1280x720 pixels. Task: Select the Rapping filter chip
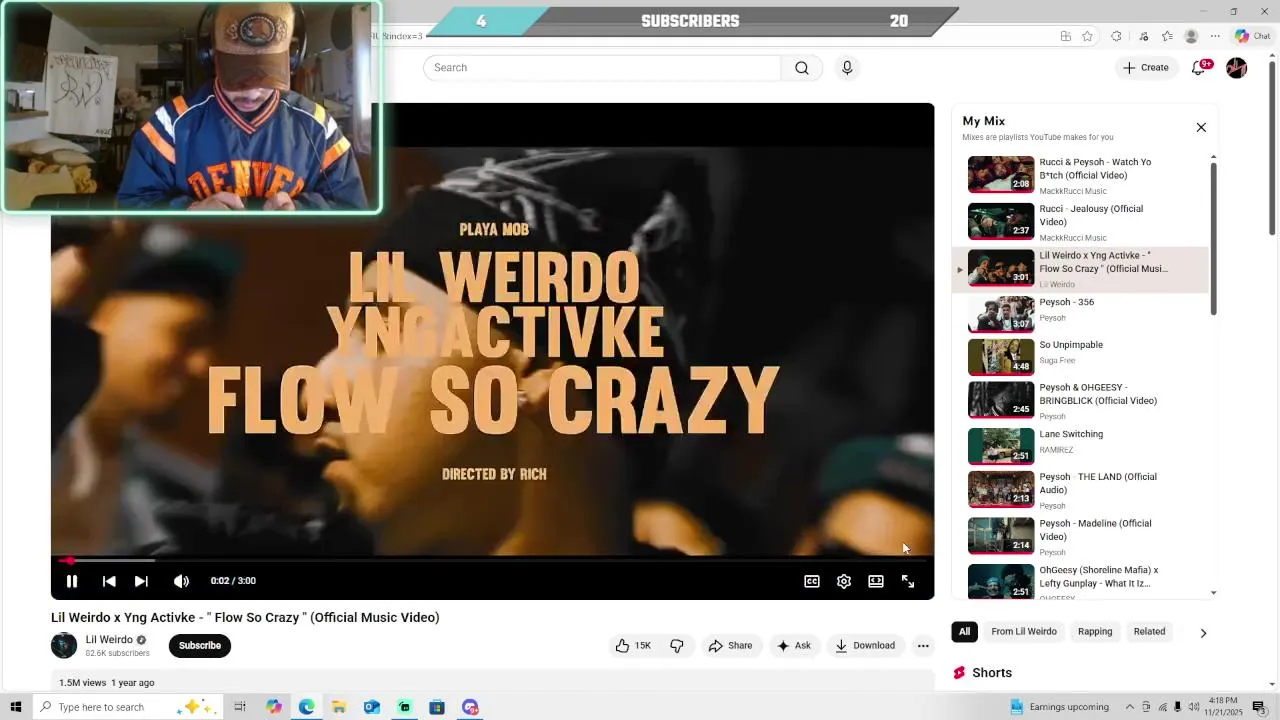click(x=1095, y=632)
